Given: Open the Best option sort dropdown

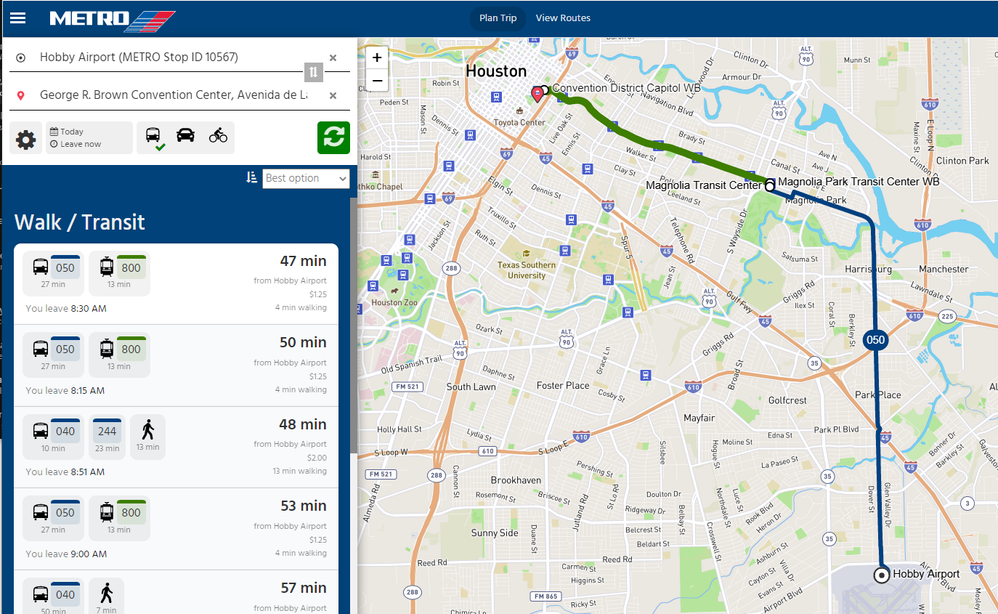Looking at the screenshot, I should 306,178.
